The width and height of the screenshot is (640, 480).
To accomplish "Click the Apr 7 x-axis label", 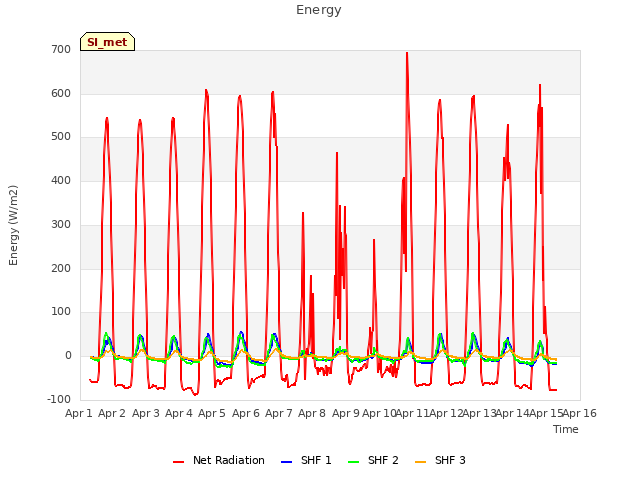I will point(279,413).
